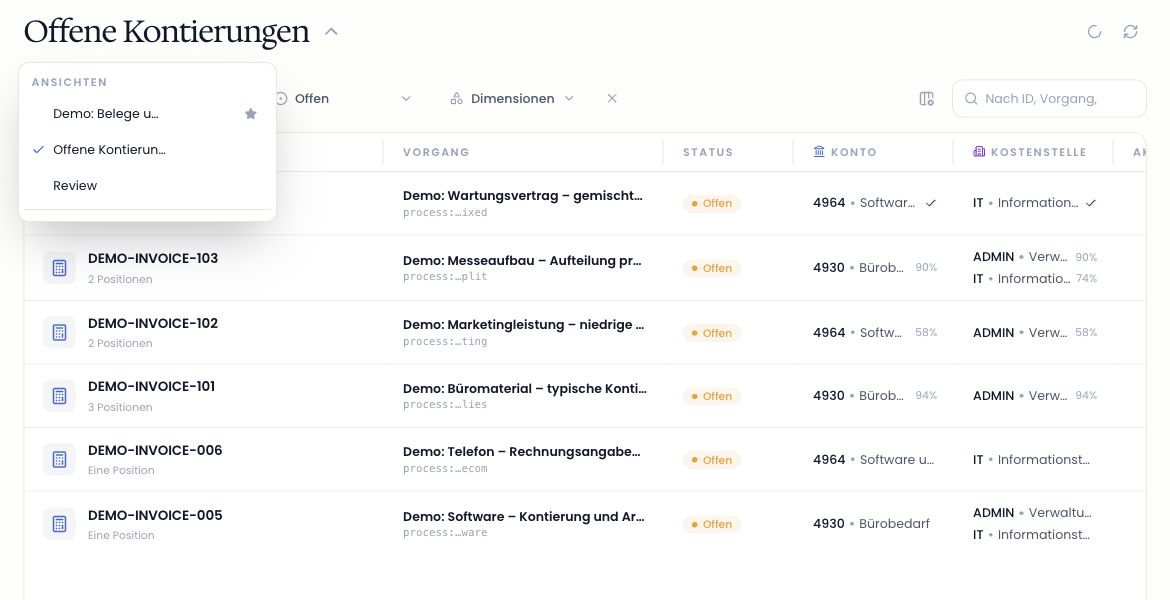Viewport: 1170px width, 600px height.
Task: Toggle the favorite star on Demo: Belege view
Action: [251, 113]
